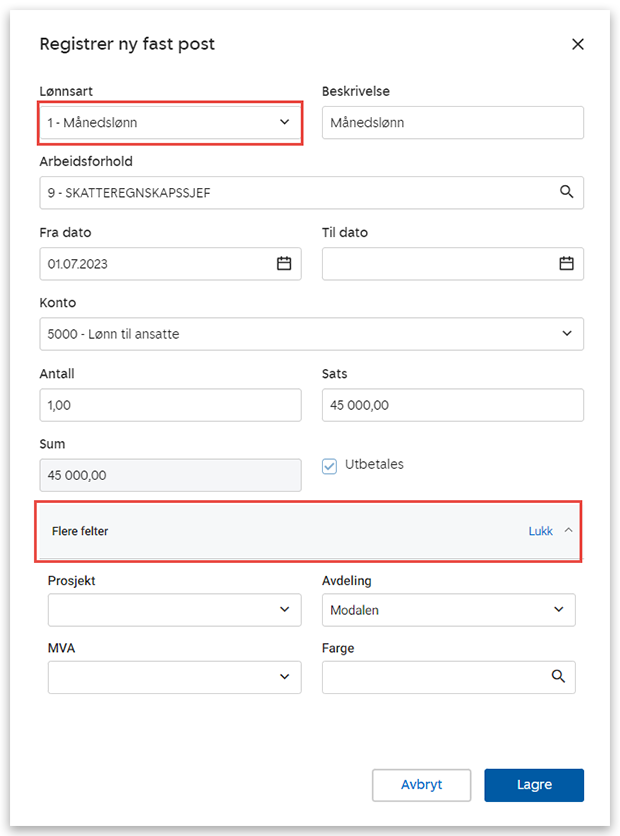Open the MVA dropdown
Viewport: 620px width, 836px height.
174,677
